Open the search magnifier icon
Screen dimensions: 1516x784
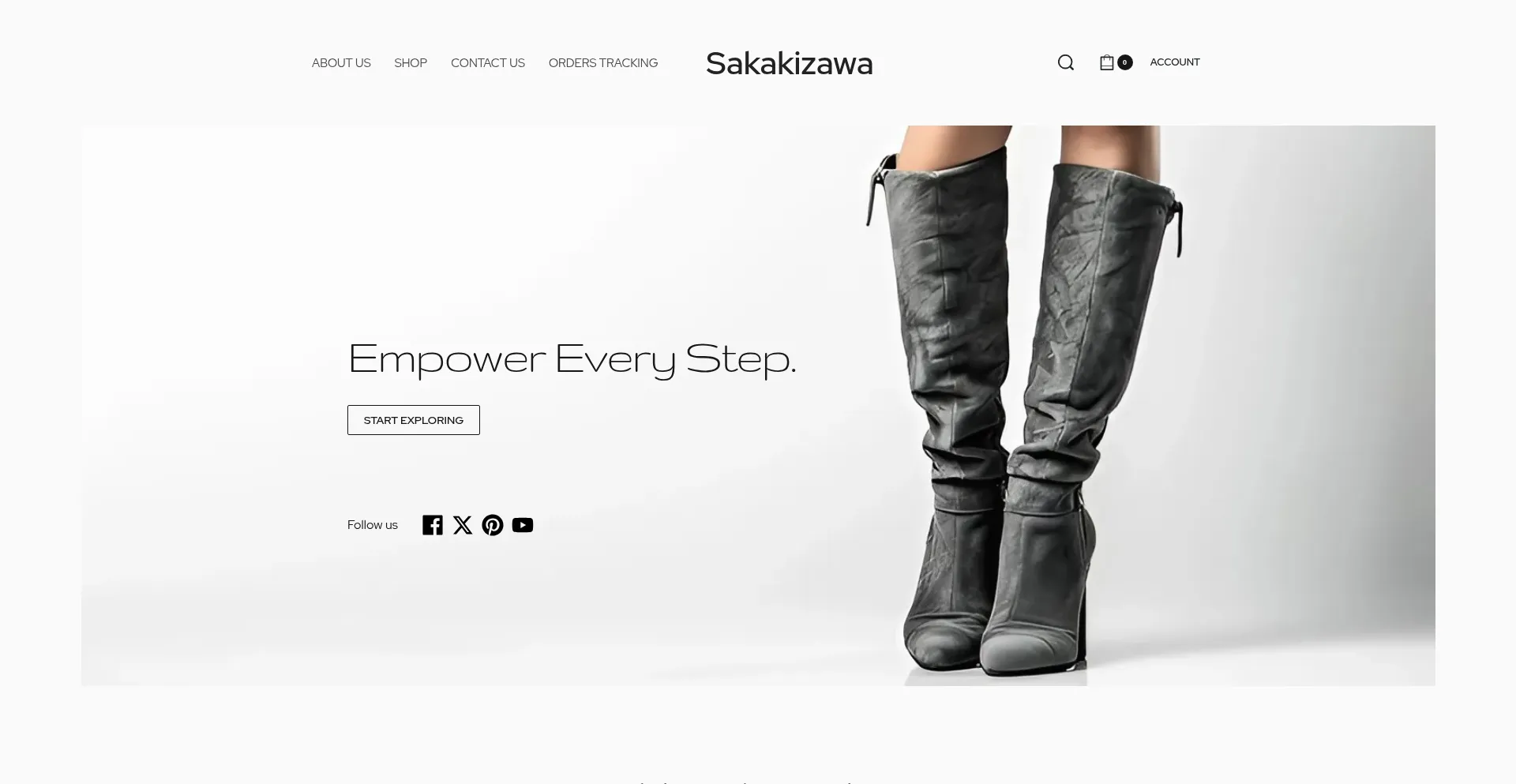pos(1065,62)
